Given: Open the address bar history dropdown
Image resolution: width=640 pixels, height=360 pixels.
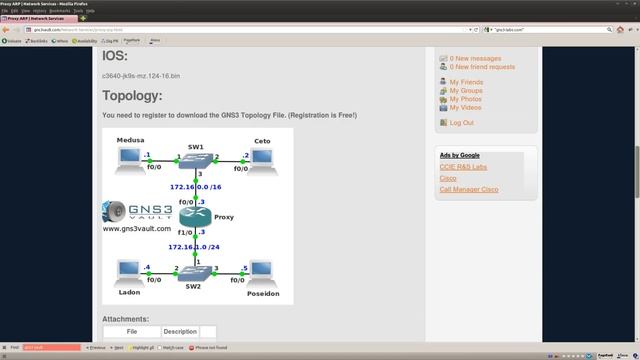Looking at the screenshot, I should coord(470,30).
